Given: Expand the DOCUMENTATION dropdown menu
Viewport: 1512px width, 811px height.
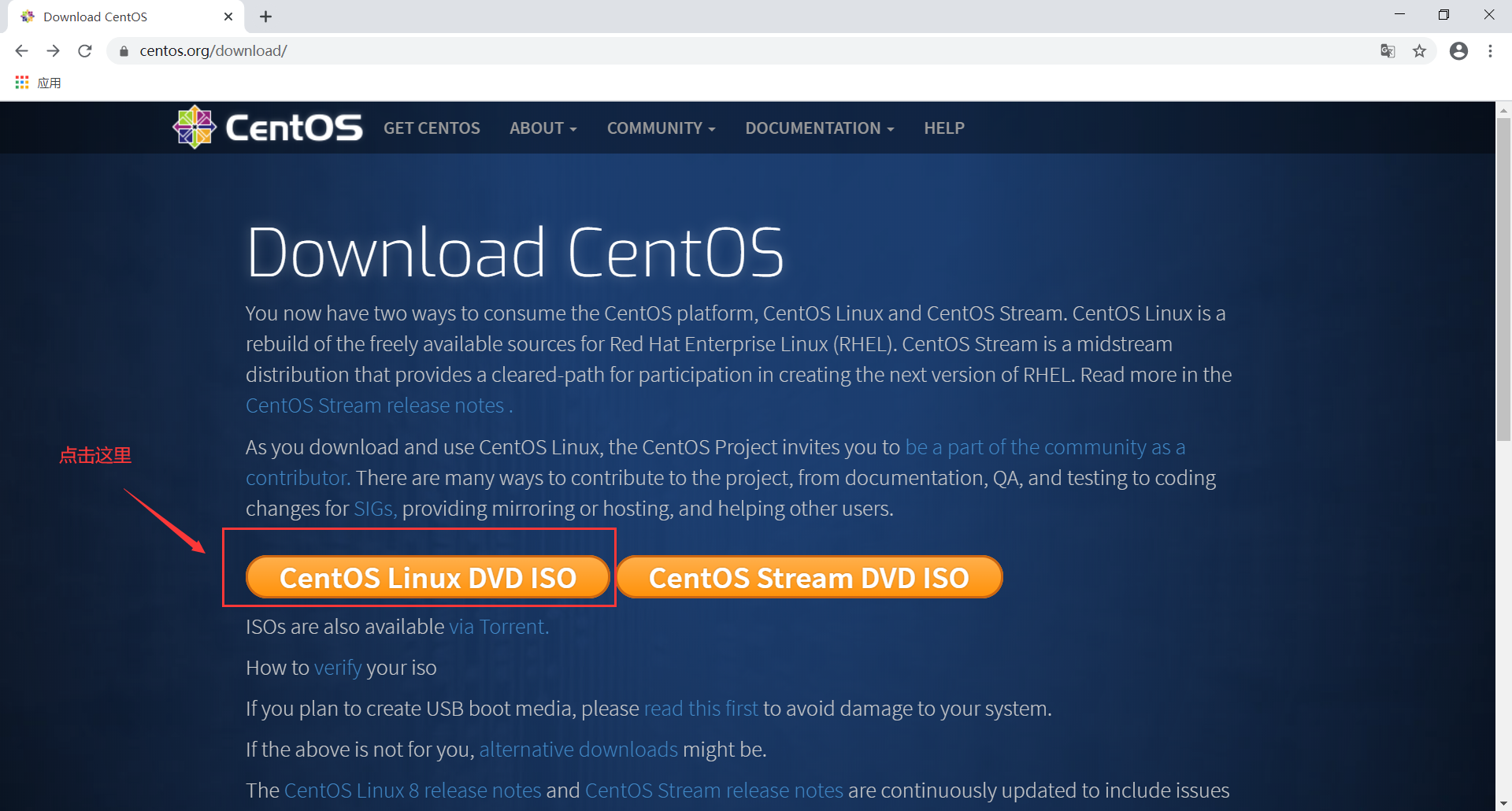Looking at the screenshot, I should coord(820,128).
